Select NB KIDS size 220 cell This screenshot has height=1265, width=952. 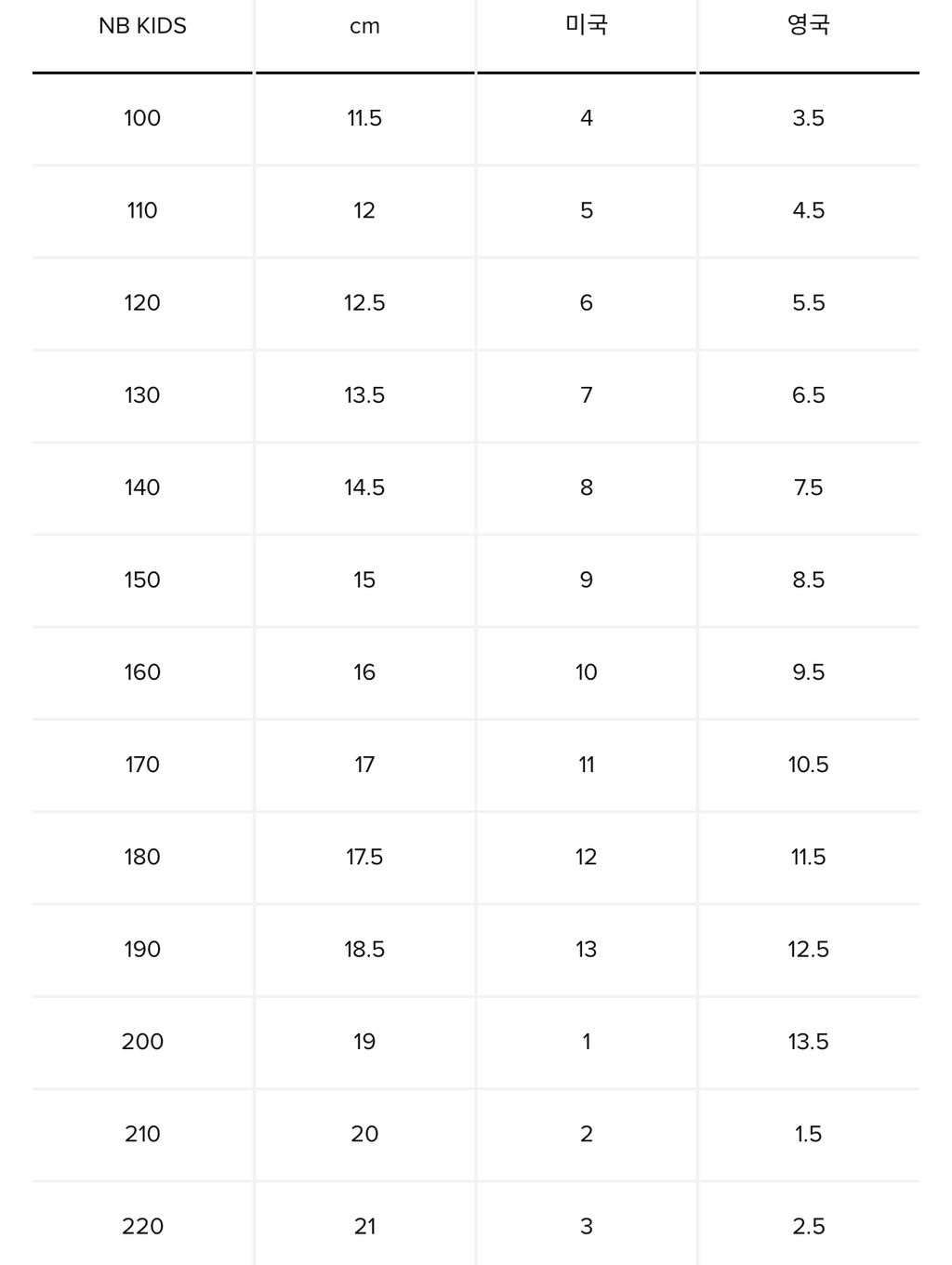(x=142, y=1226)
